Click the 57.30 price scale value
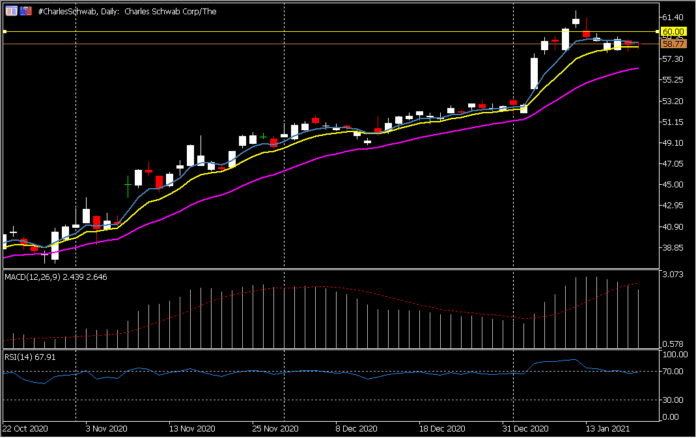Image resolution: width=696 pixels, height=438 pixels. pos(672,59)
